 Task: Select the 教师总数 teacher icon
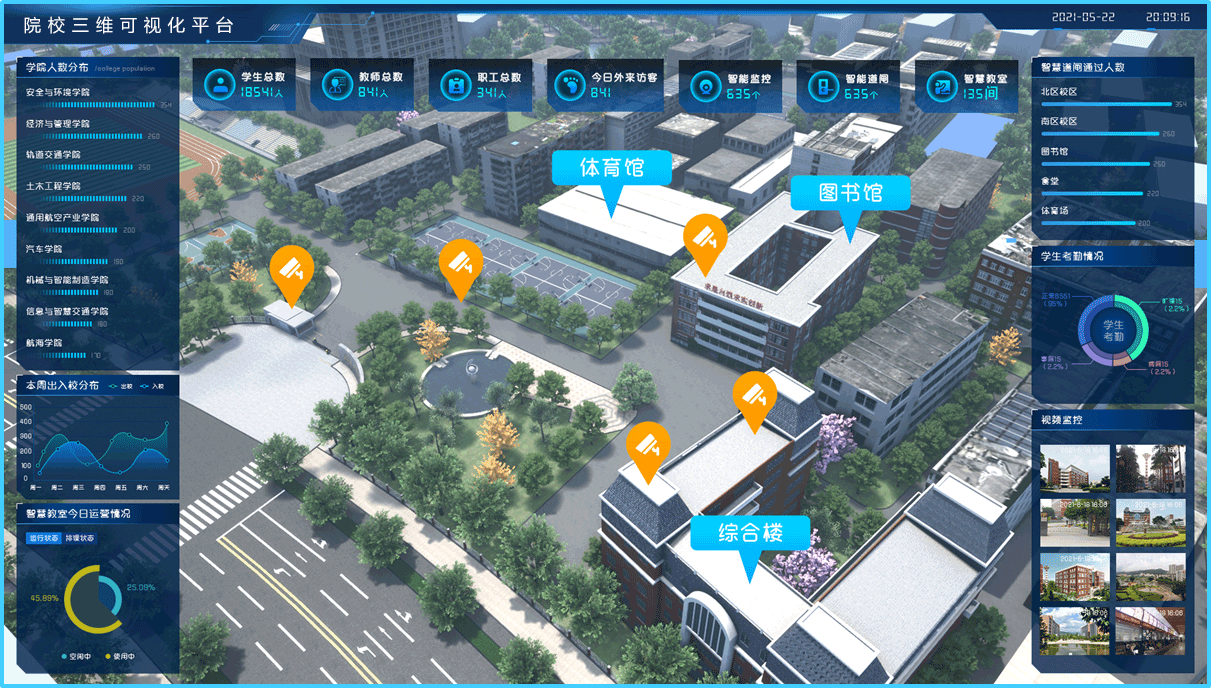pos(336,85)
